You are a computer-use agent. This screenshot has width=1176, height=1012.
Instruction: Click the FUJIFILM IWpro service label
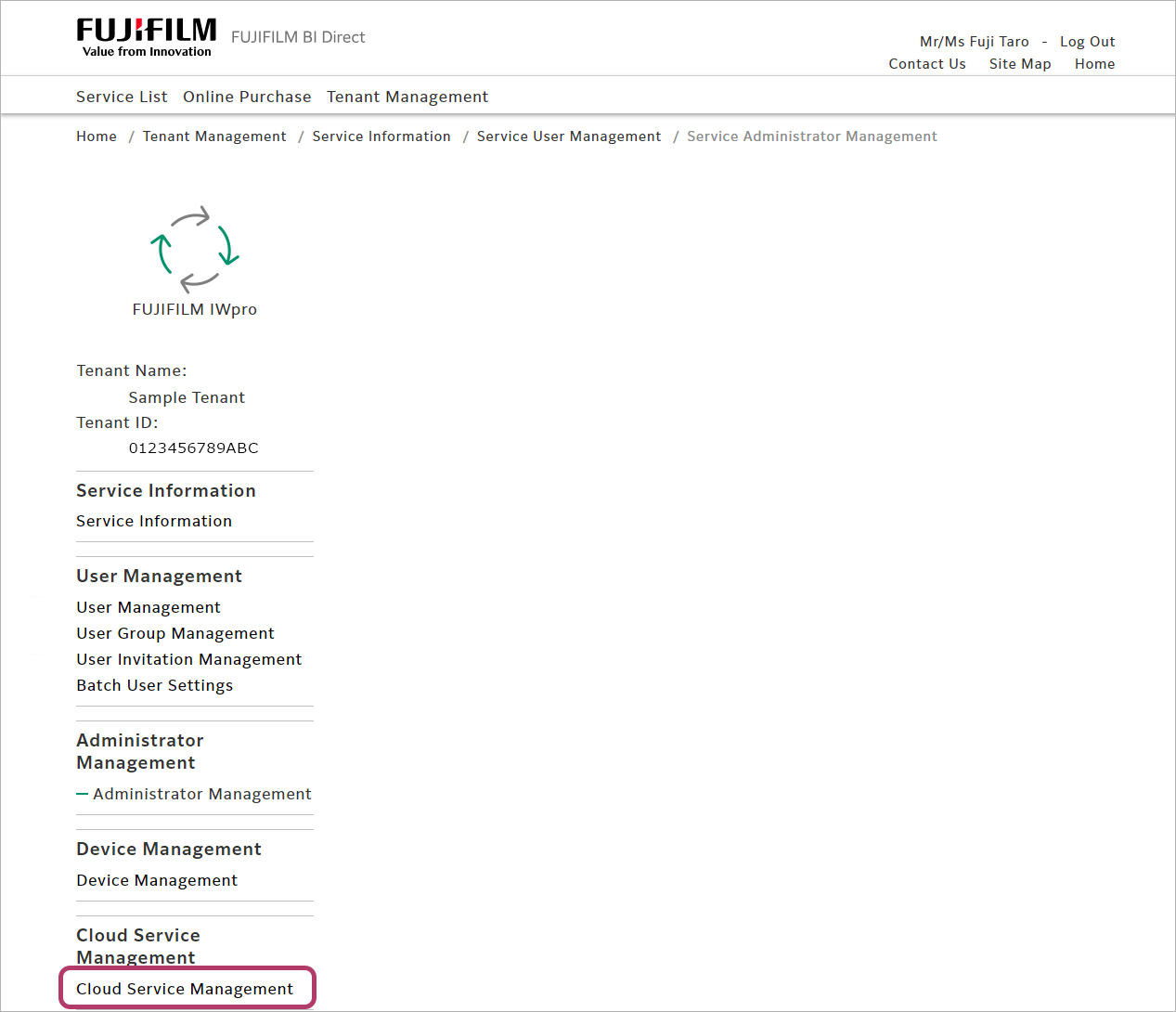[x=195, y=309]
